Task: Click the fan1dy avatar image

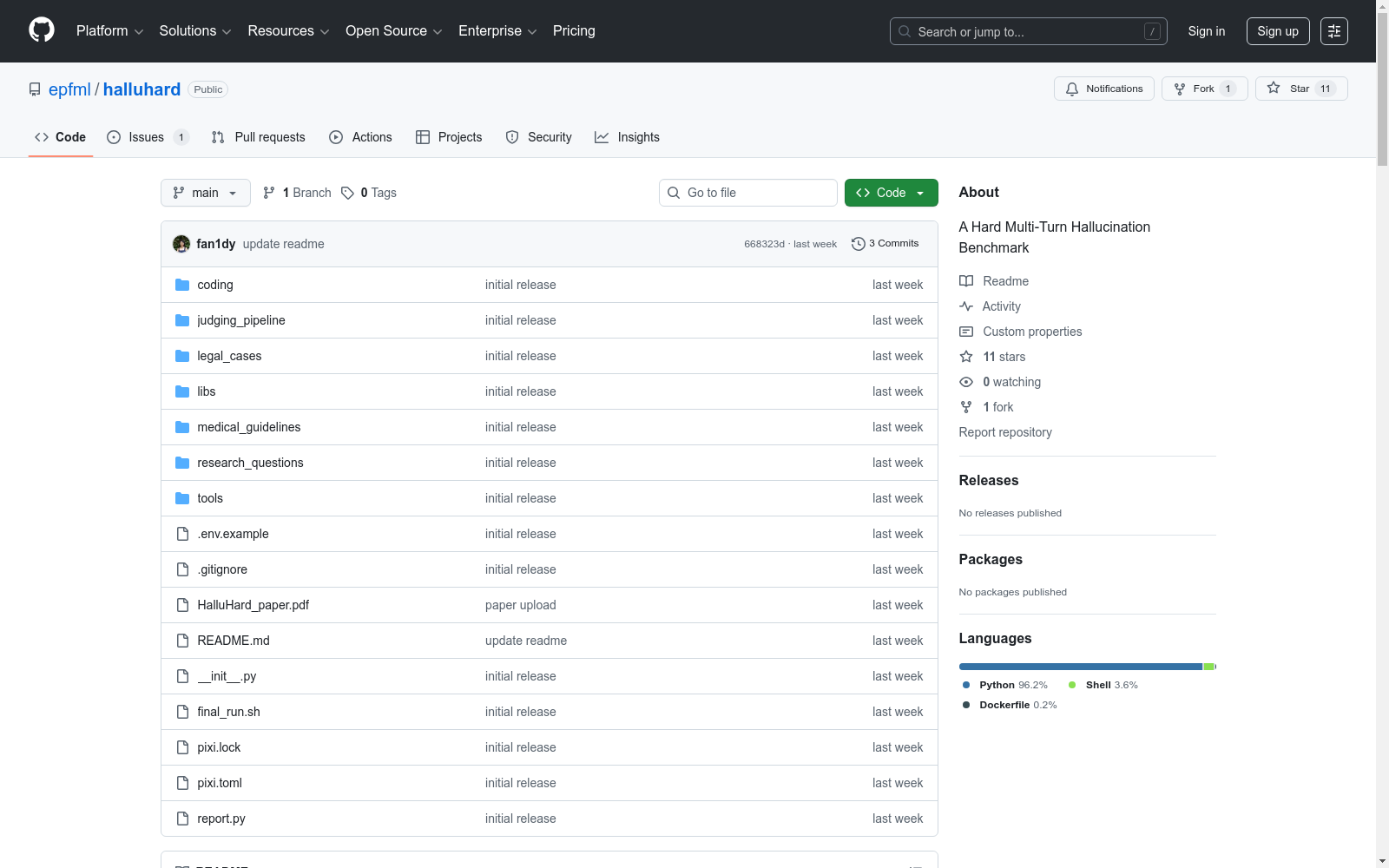Action: (x=181, y=244)
